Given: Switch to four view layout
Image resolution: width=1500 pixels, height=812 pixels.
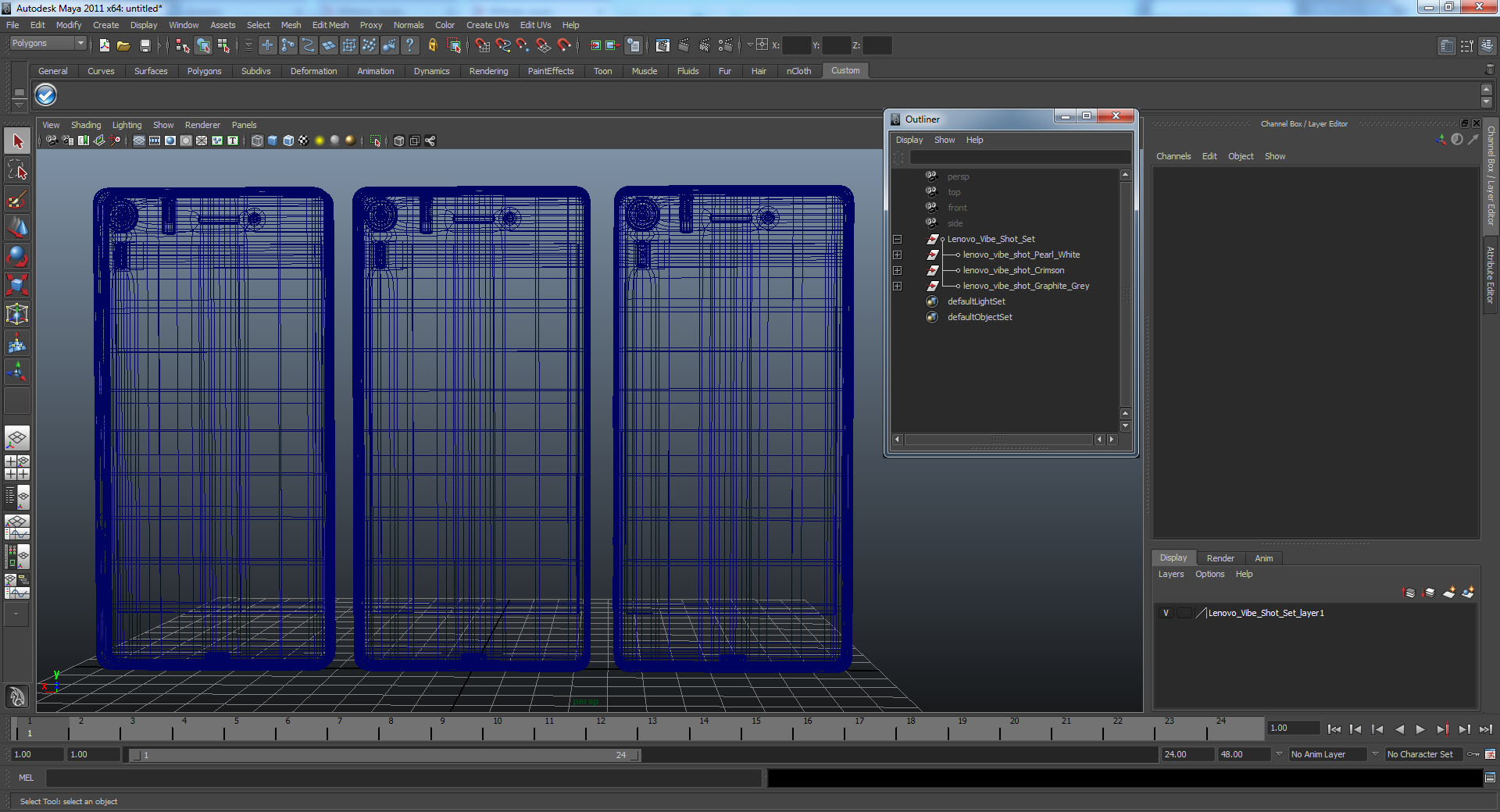Looking at the screenshot, I should coord(17,468).
